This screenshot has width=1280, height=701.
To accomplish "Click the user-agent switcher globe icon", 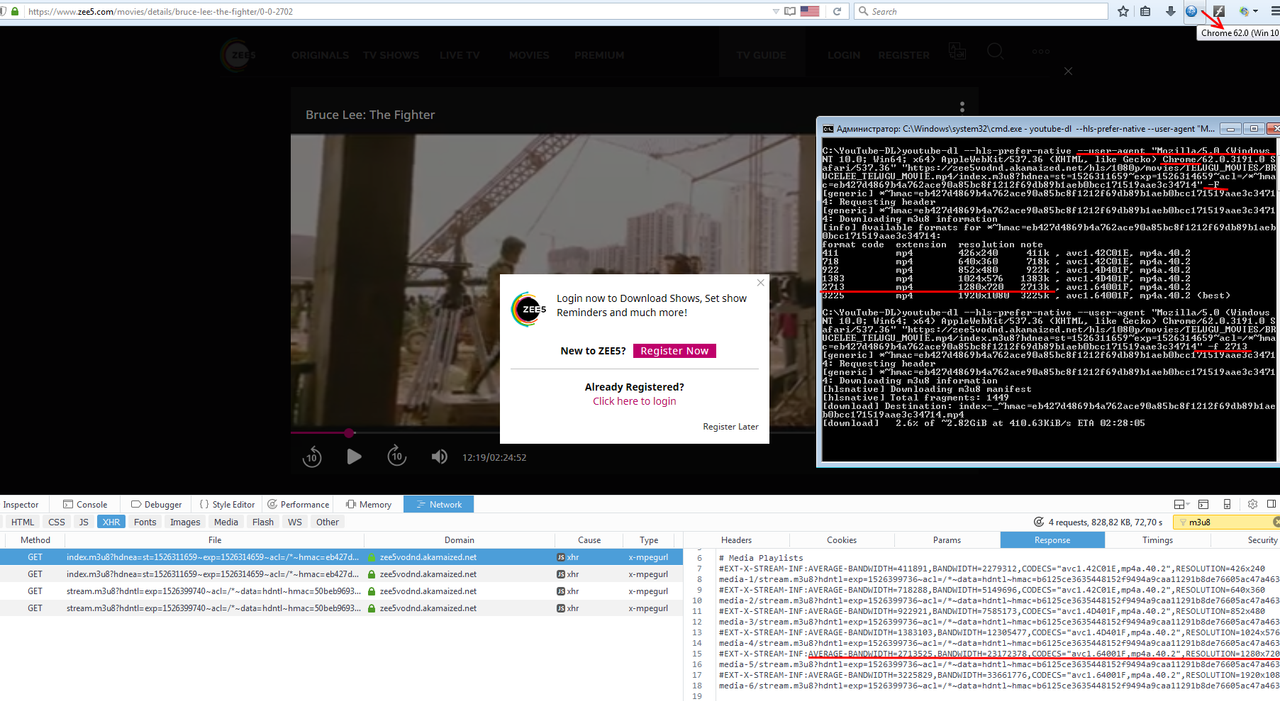I will (1192, 11).
